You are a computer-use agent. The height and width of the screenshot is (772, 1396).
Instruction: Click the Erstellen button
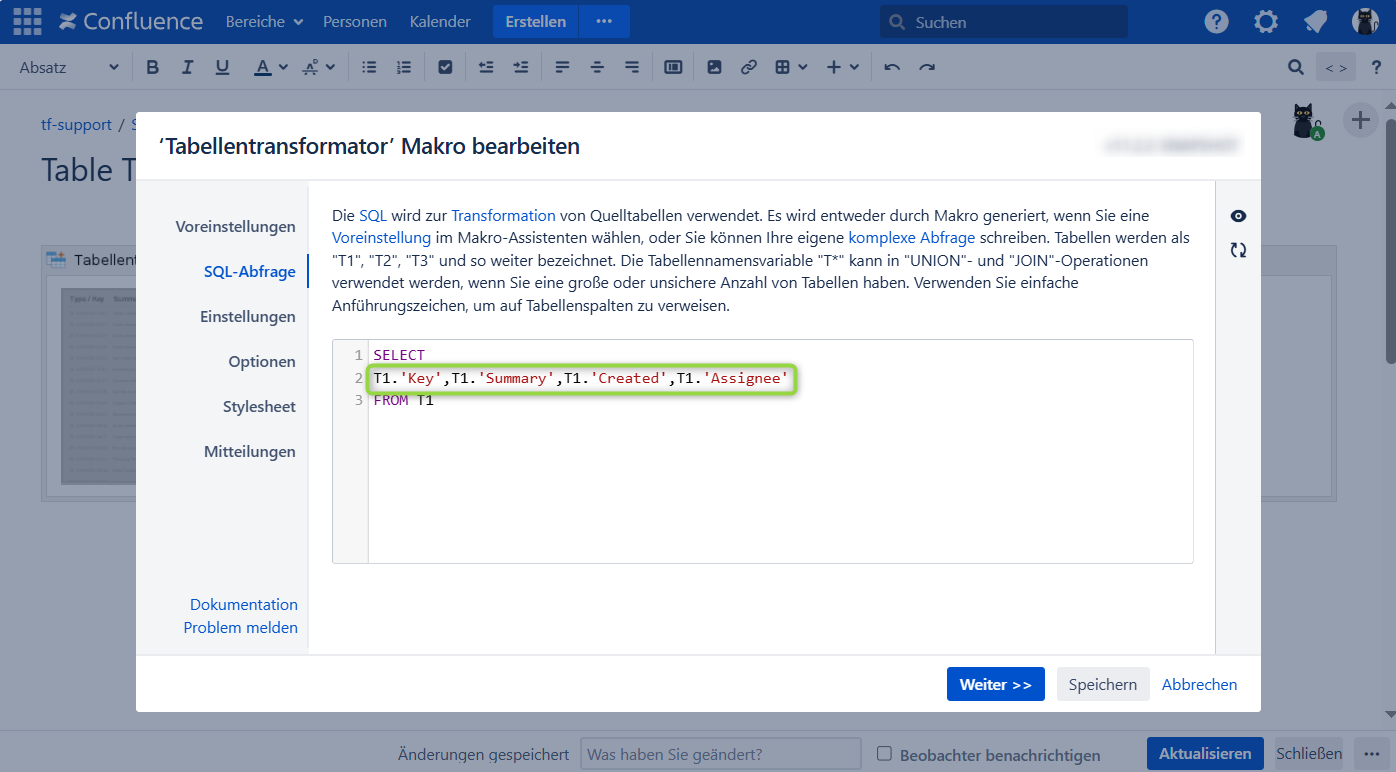click(536, 21)
